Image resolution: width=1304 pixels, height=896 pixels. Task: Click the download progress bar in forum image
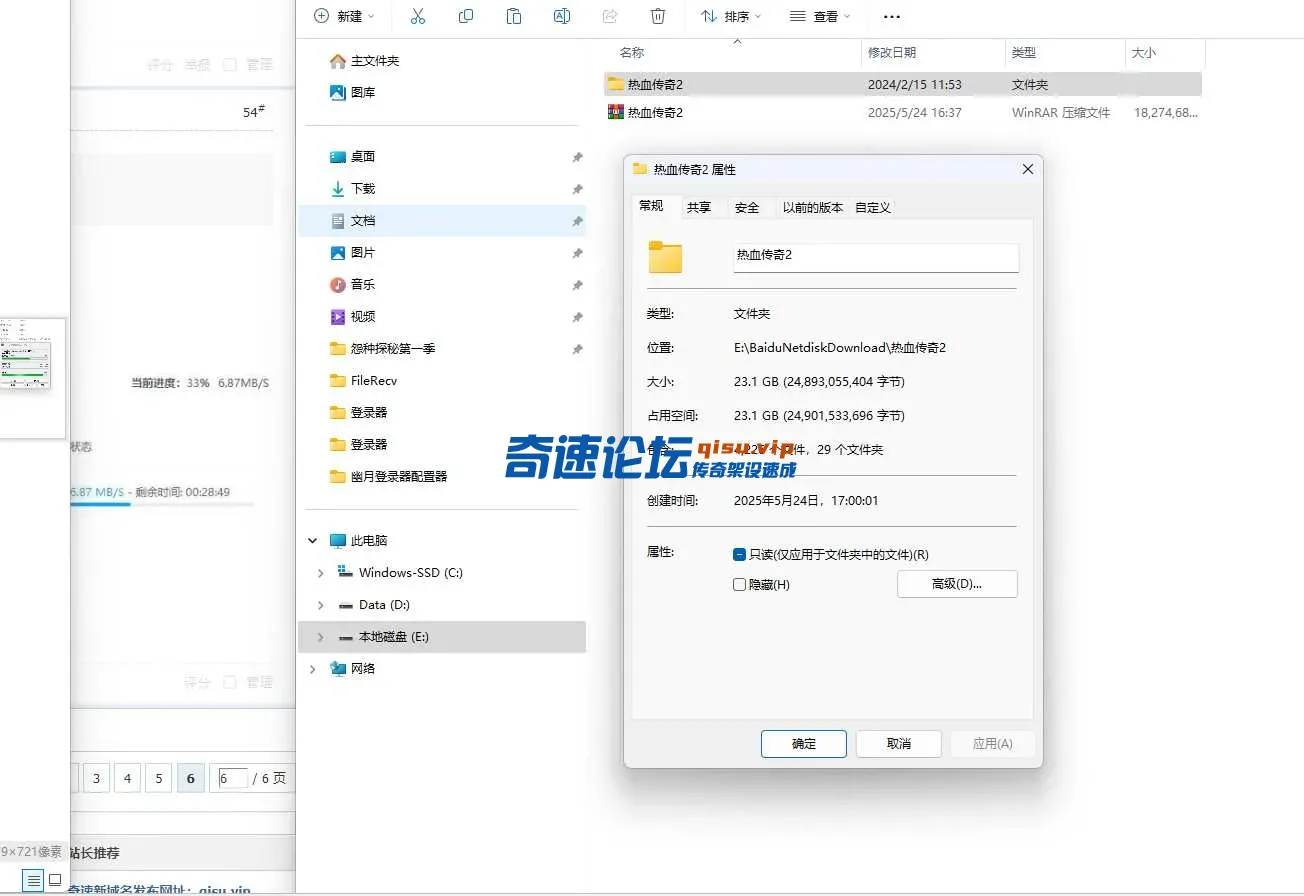pos(162,504)
